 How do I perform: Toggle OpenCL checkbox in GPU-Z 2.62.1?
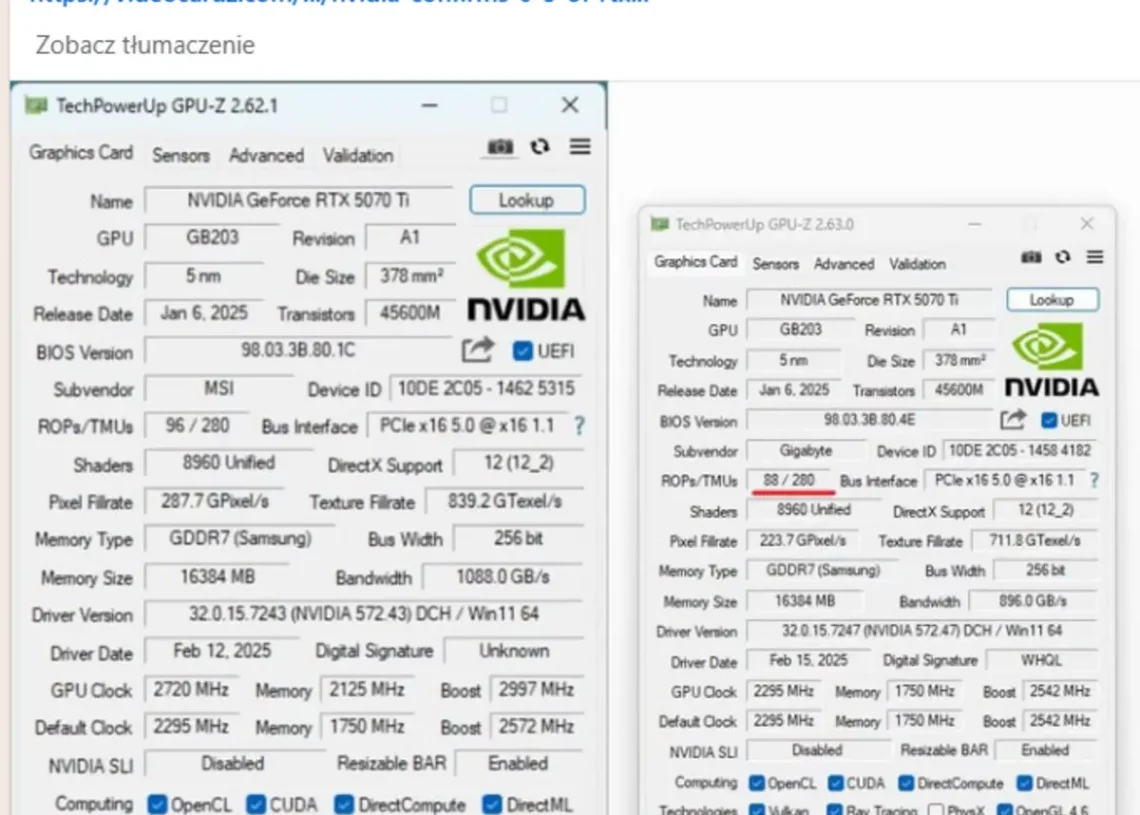pyautogui.click(x=157, y=804)
